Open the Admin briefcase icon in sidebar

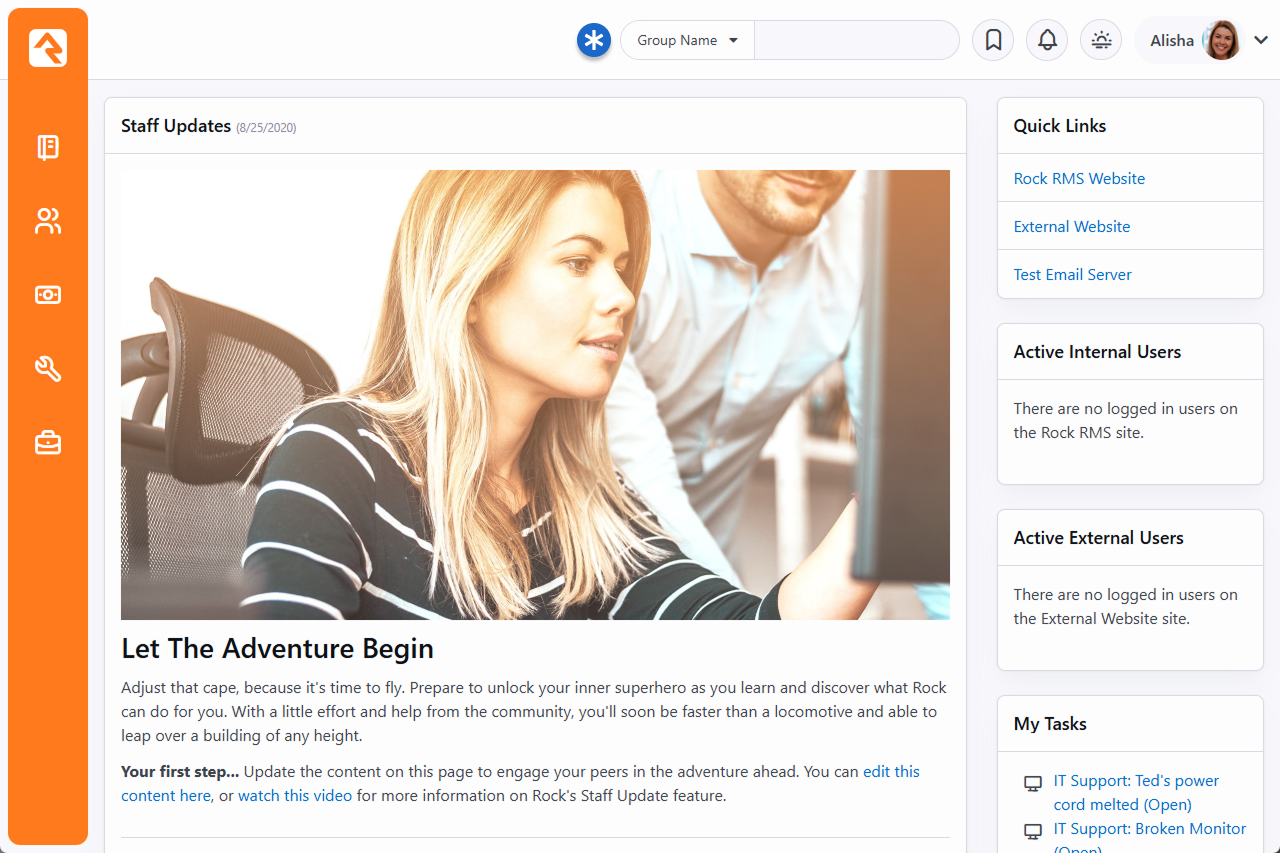coord(48,443)
